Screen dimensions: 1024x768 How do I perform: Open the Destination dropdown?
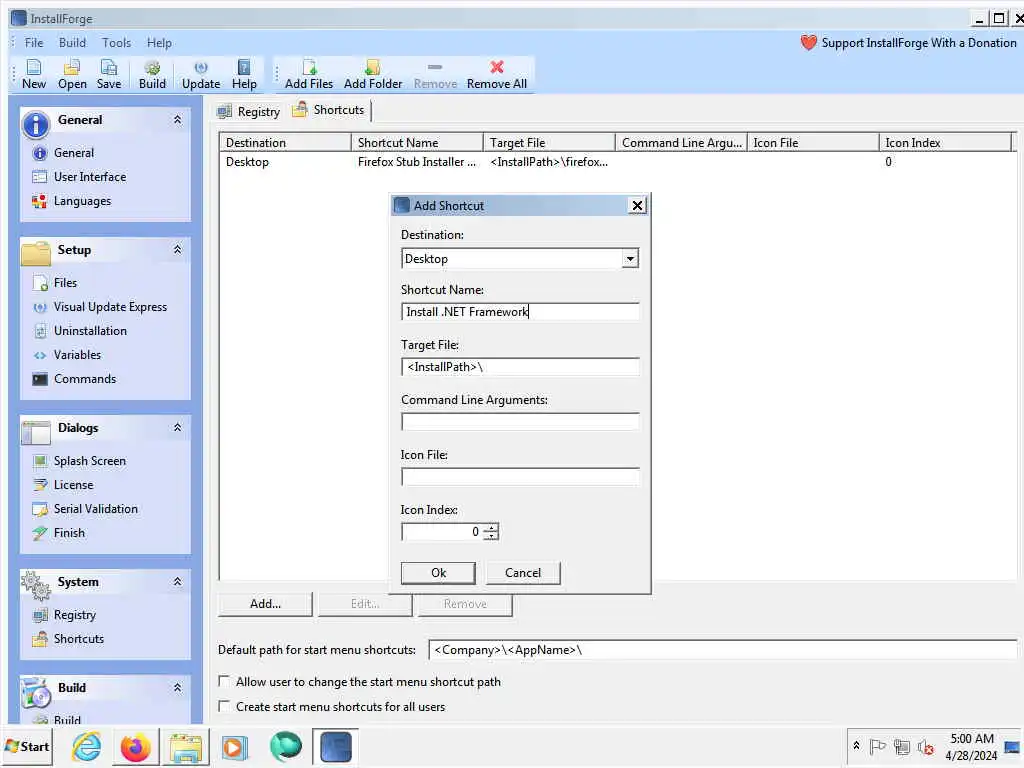[x=630, y=259]
